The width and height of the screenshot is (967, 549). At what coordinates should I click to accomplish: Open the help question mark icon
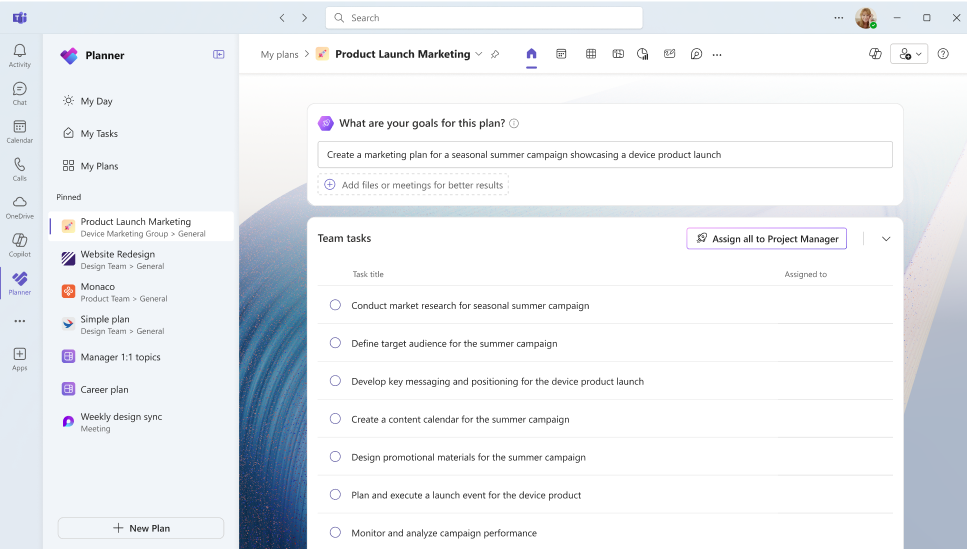[943, 54]
